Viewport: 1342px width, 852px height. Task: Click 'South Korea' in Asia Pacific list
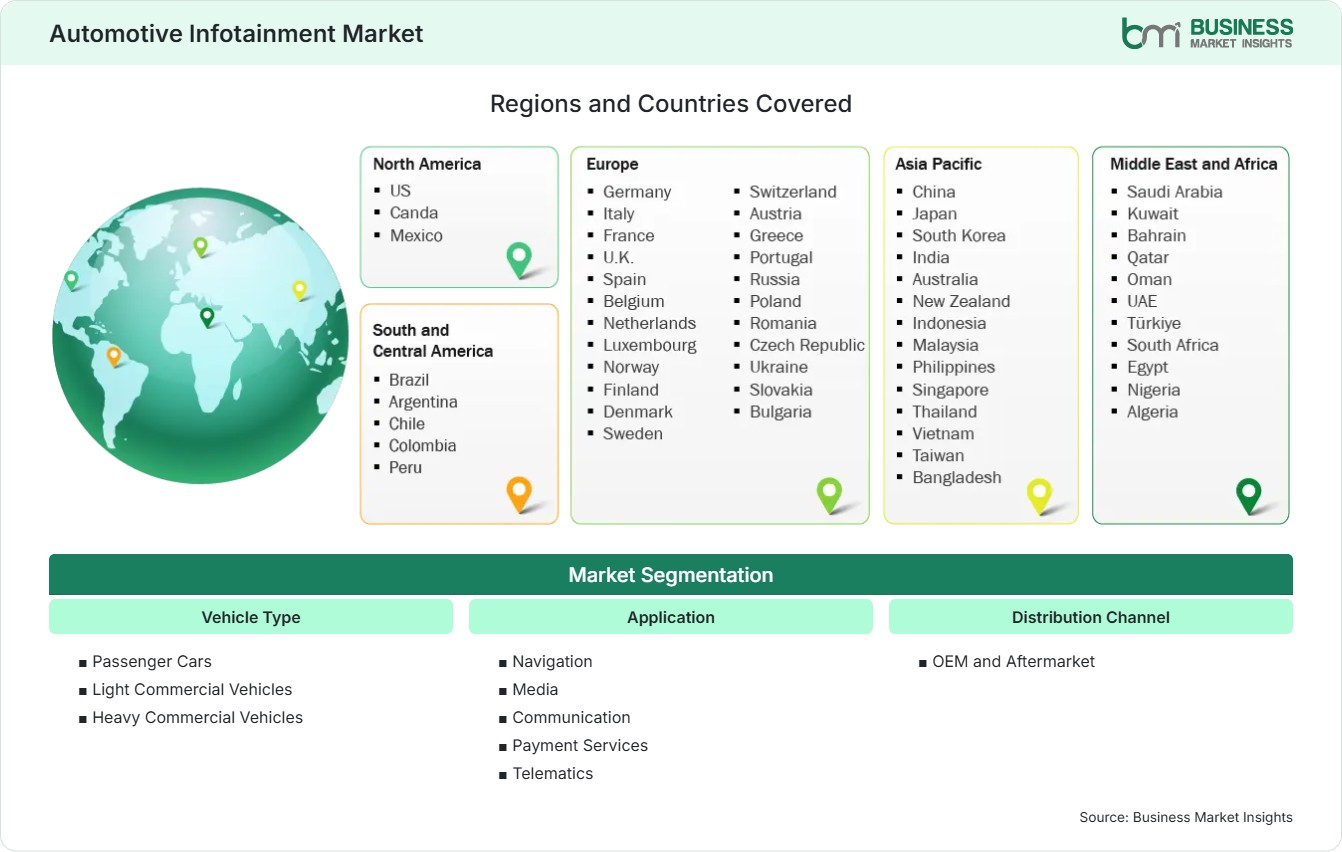tap(959, 236)
